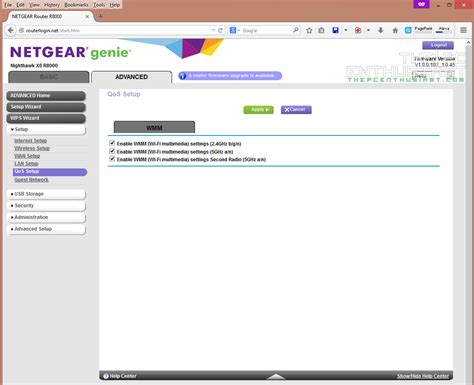Click the PageRank toolbar item

423,30
